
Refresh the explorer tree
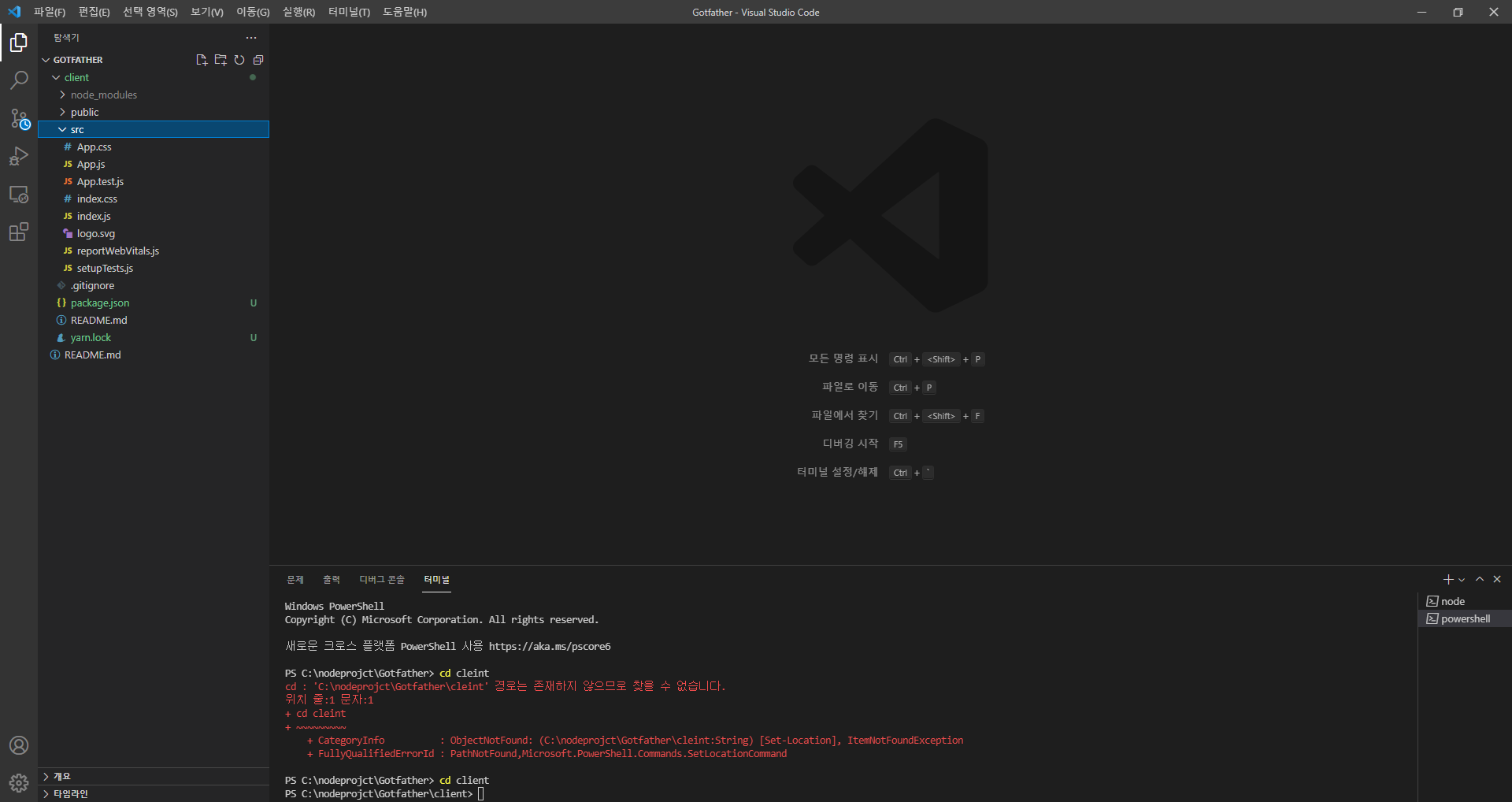pos(239,60)
